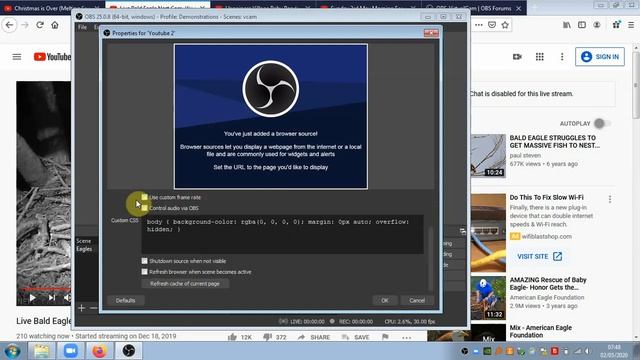Open YouTube apps grid icon
640x360 pixels.
(x=540, y=57)
